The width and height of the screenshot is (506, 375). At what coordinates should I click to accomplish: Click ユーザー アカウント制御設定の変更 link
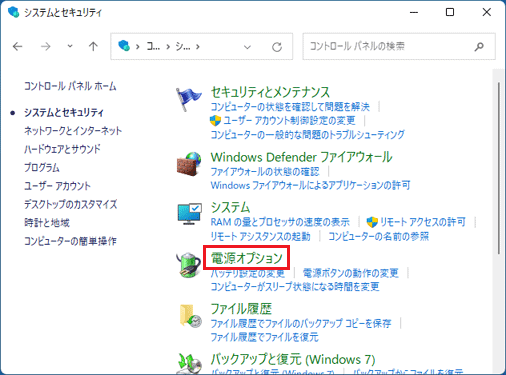tap(289, 120)
